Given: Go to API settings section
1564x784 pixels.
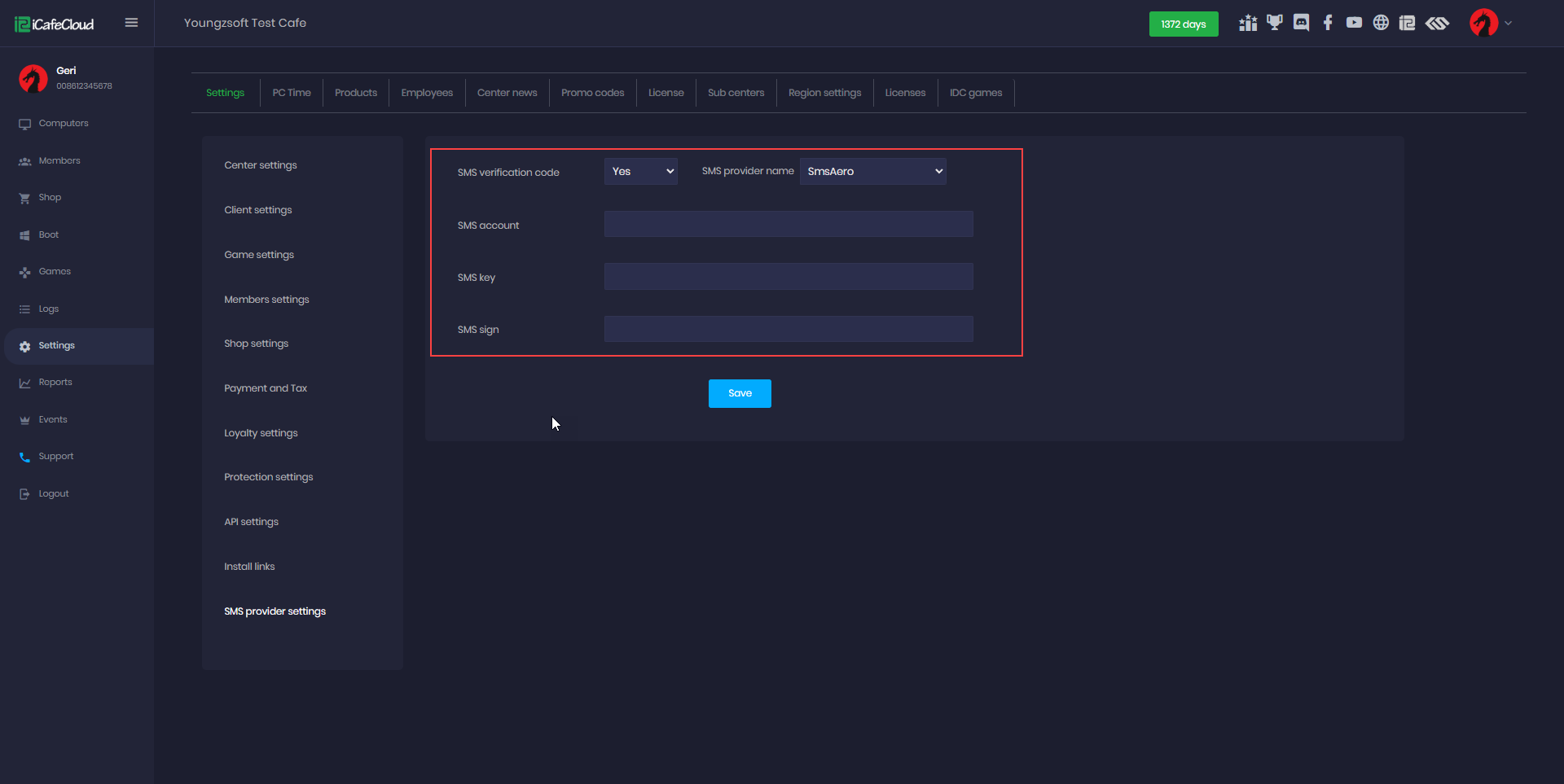Looking at the screenshot, I should click(251, 522).
